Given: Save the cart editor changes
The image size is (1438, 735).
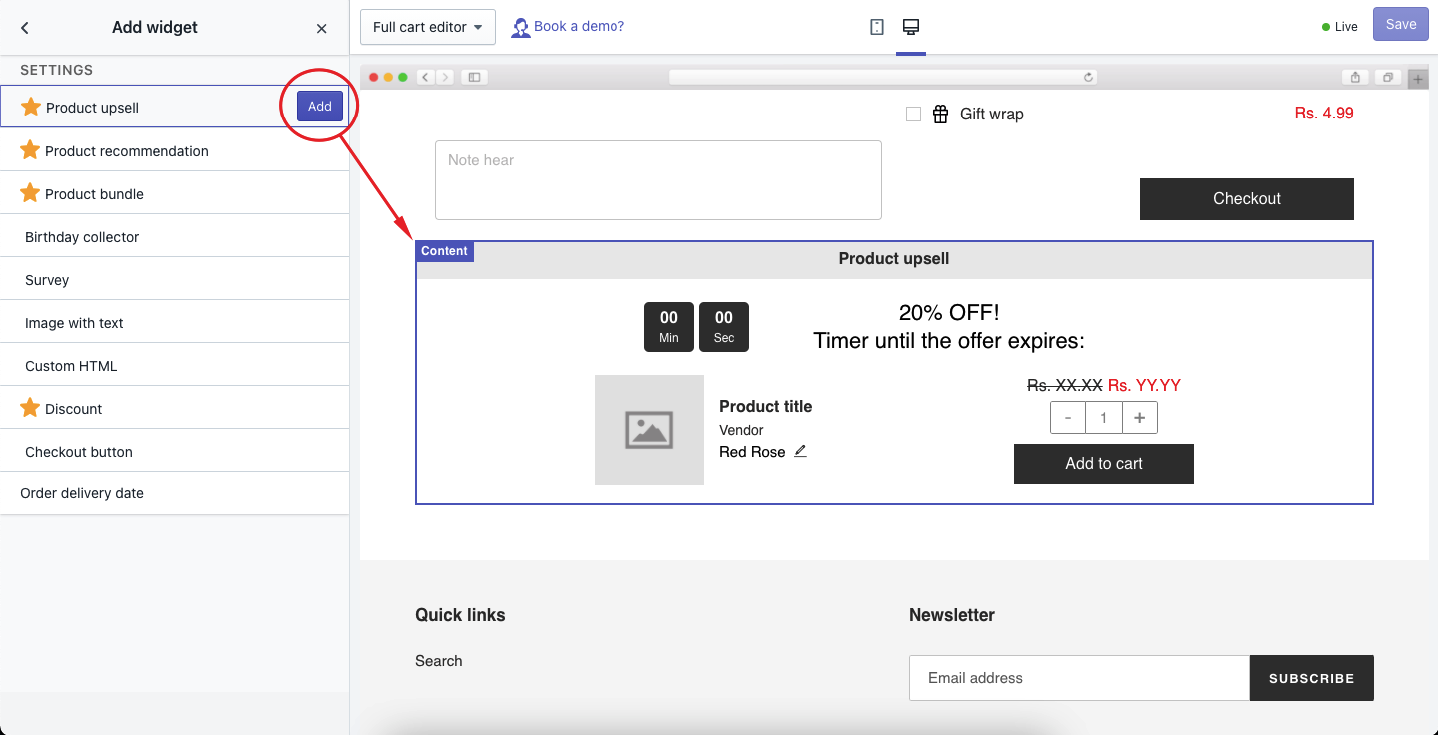Looking at the screenshot, I should pos(1400,25).
